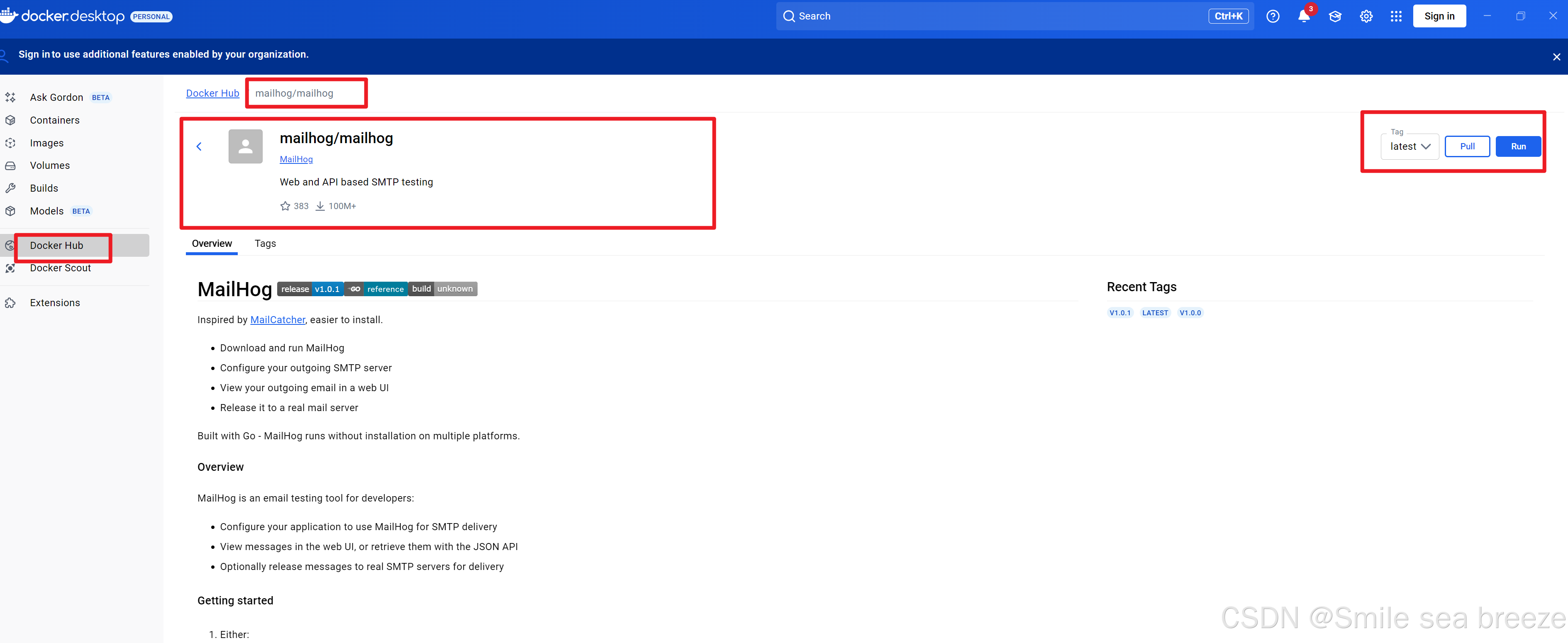The width and height of the screenshot is (1568, 643).
Task: Select Images in the sidebar
Action: pyautogui.click(x=47, y=143)
